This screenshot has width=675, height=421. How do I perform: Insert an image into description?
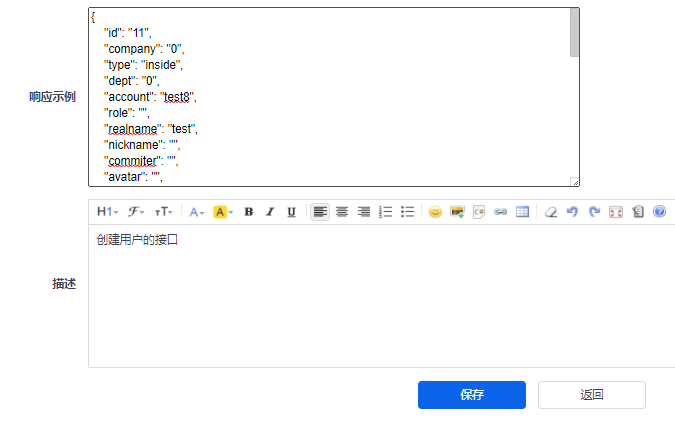click(x=457, y=212)
